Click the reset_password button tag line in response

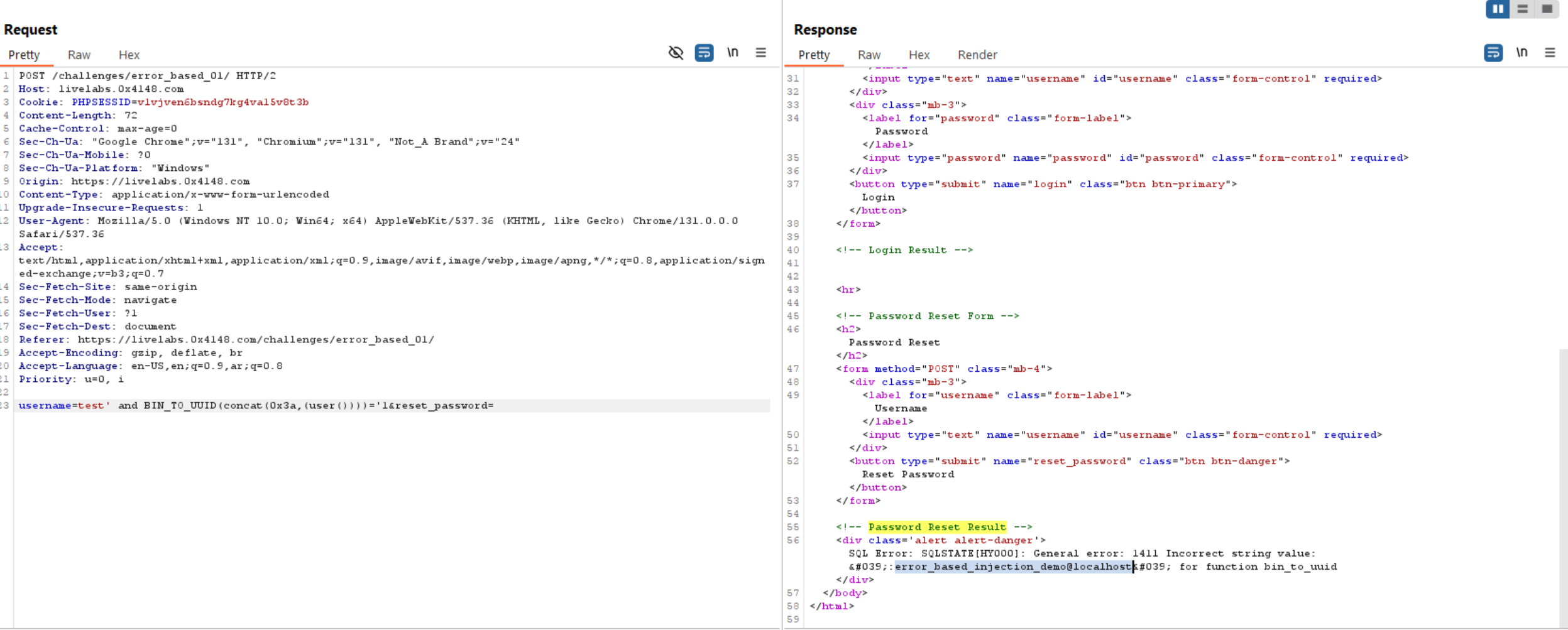tap(1069, 461)
